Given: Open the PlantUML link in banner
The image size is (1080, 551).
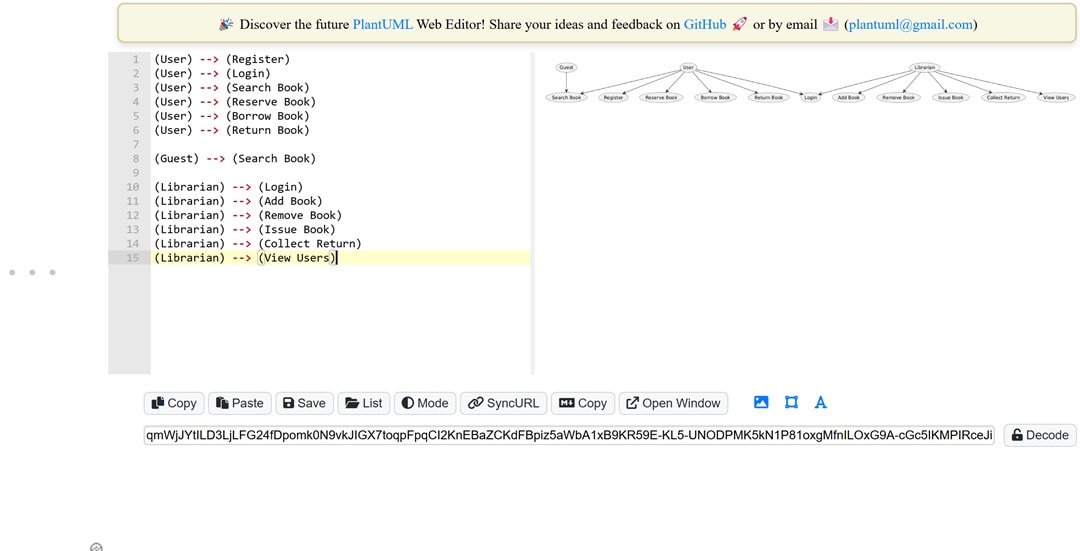Looking at the screenshot, I should click(x=382, y=25).
